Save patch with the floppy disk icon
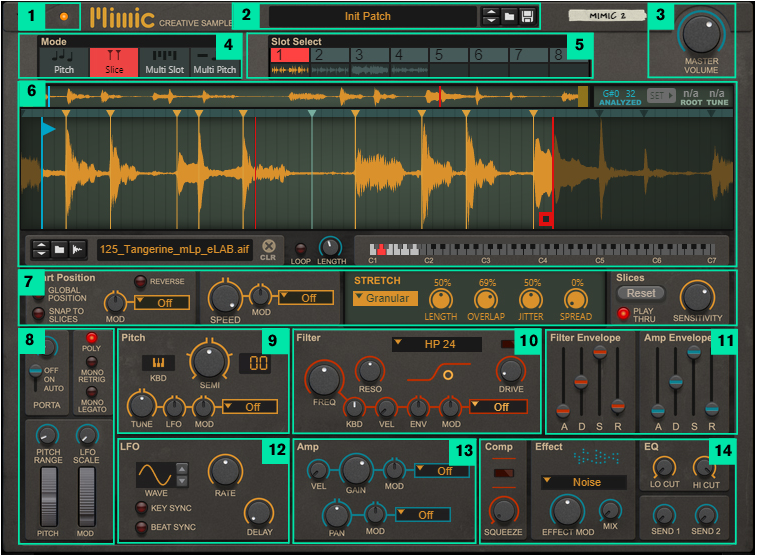Viewport: 757px width, 559px height. pos(527,17)
